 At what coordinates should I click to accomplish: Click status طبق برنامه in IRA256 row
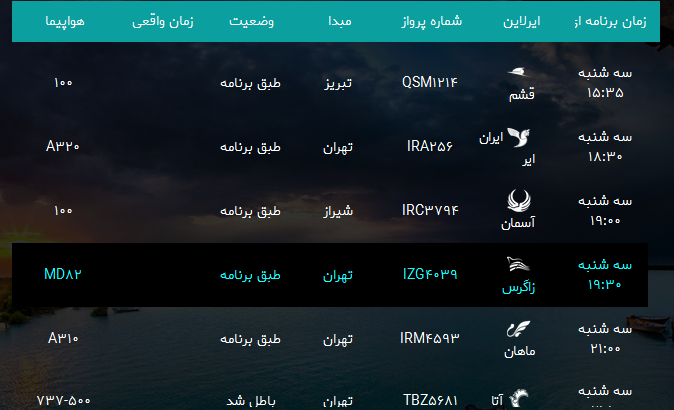click(x=250, y=147)
